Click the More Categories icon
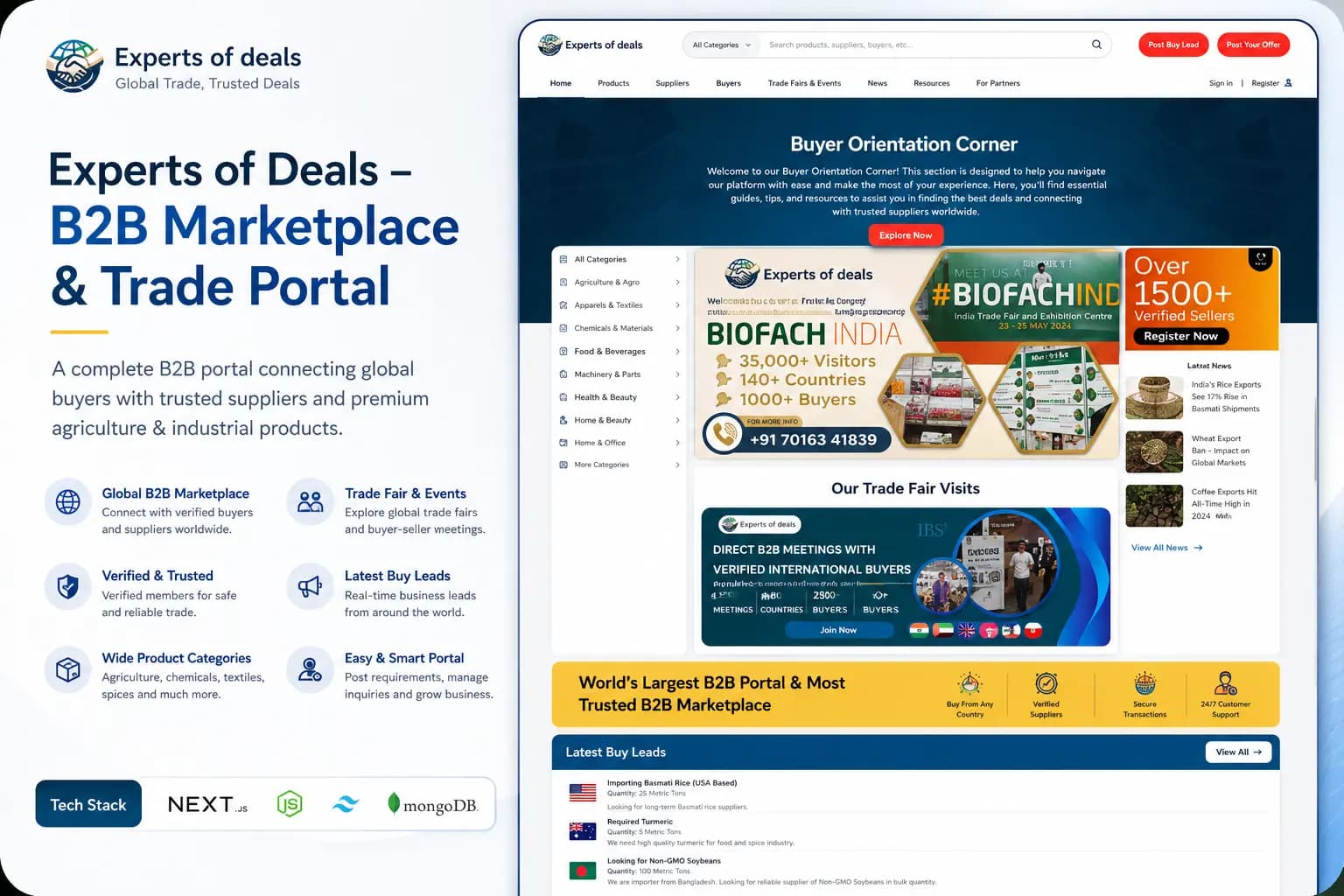 563,465
